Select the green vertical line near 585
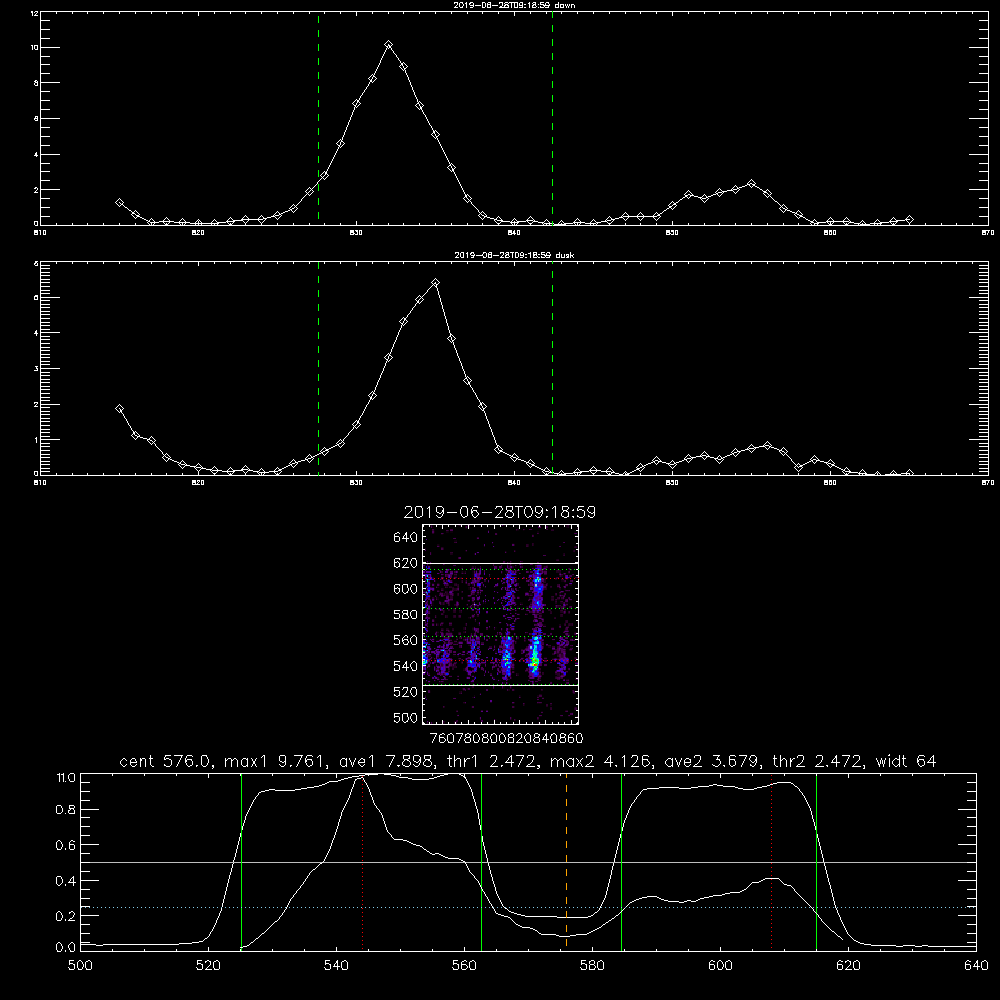 click(621, 862)
